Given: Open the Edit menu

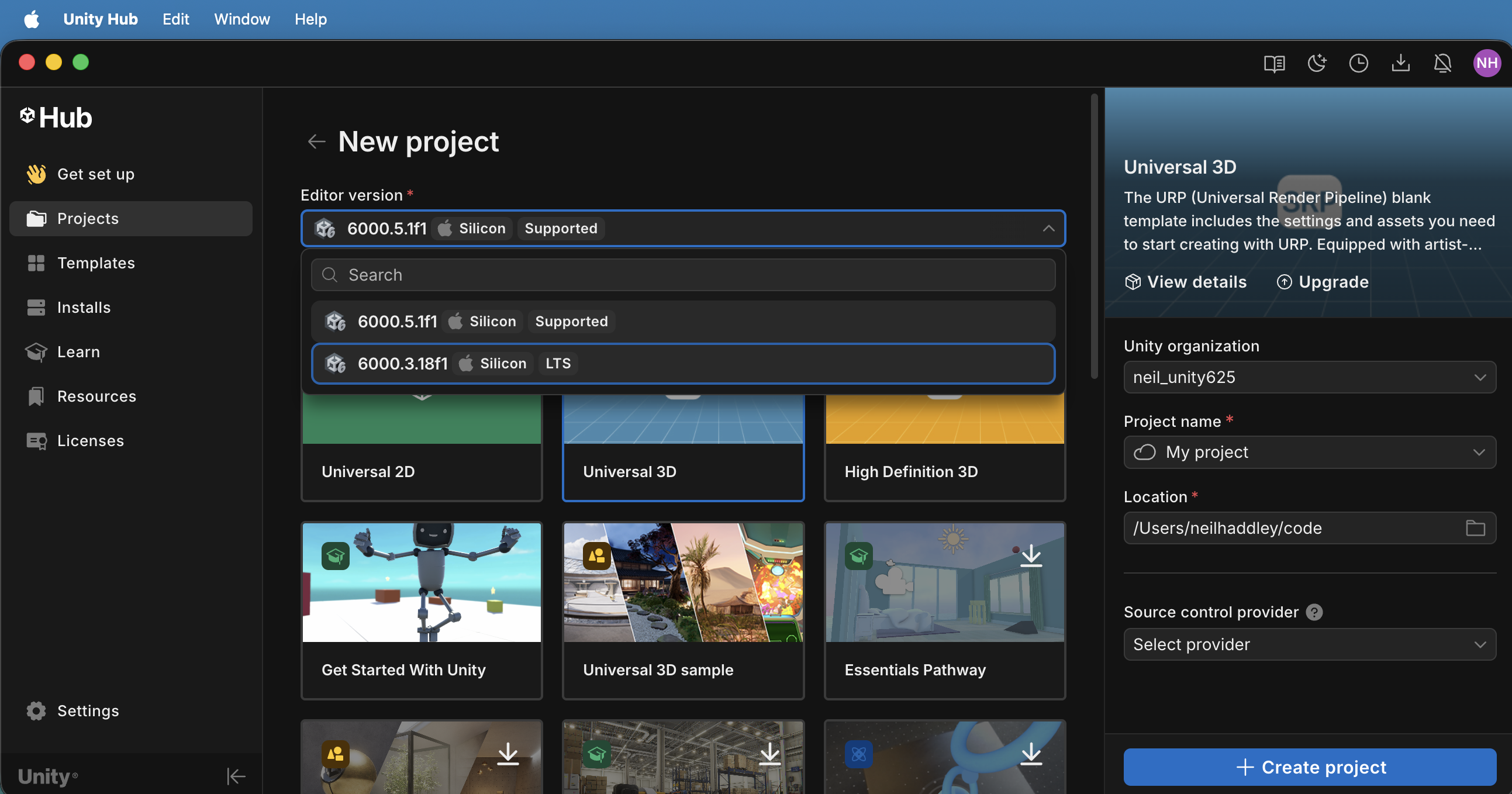Looking at the screenshot, I should 175,19.
